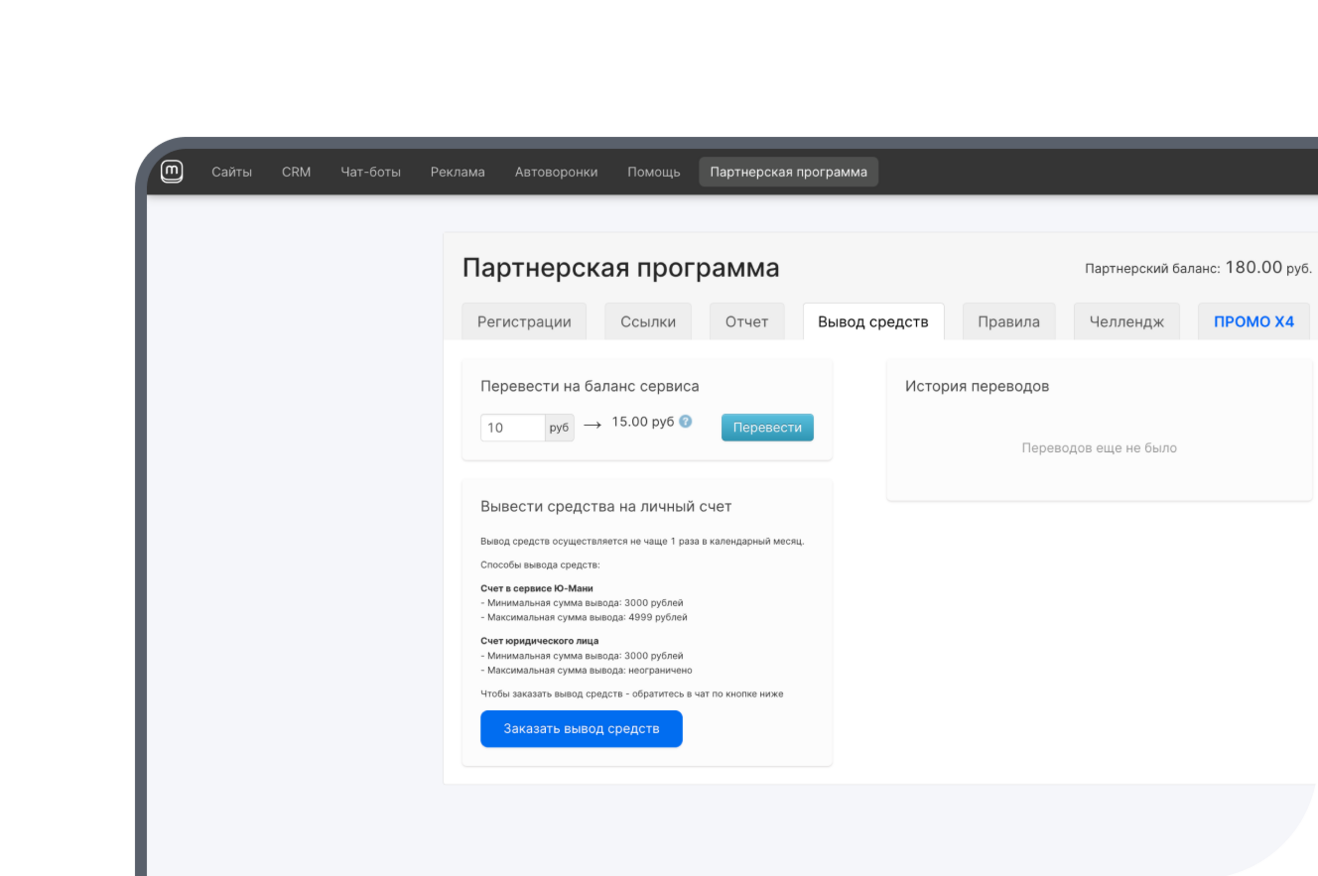
Task: Click the transfer amount input field
Action: (x=513, y=428)
